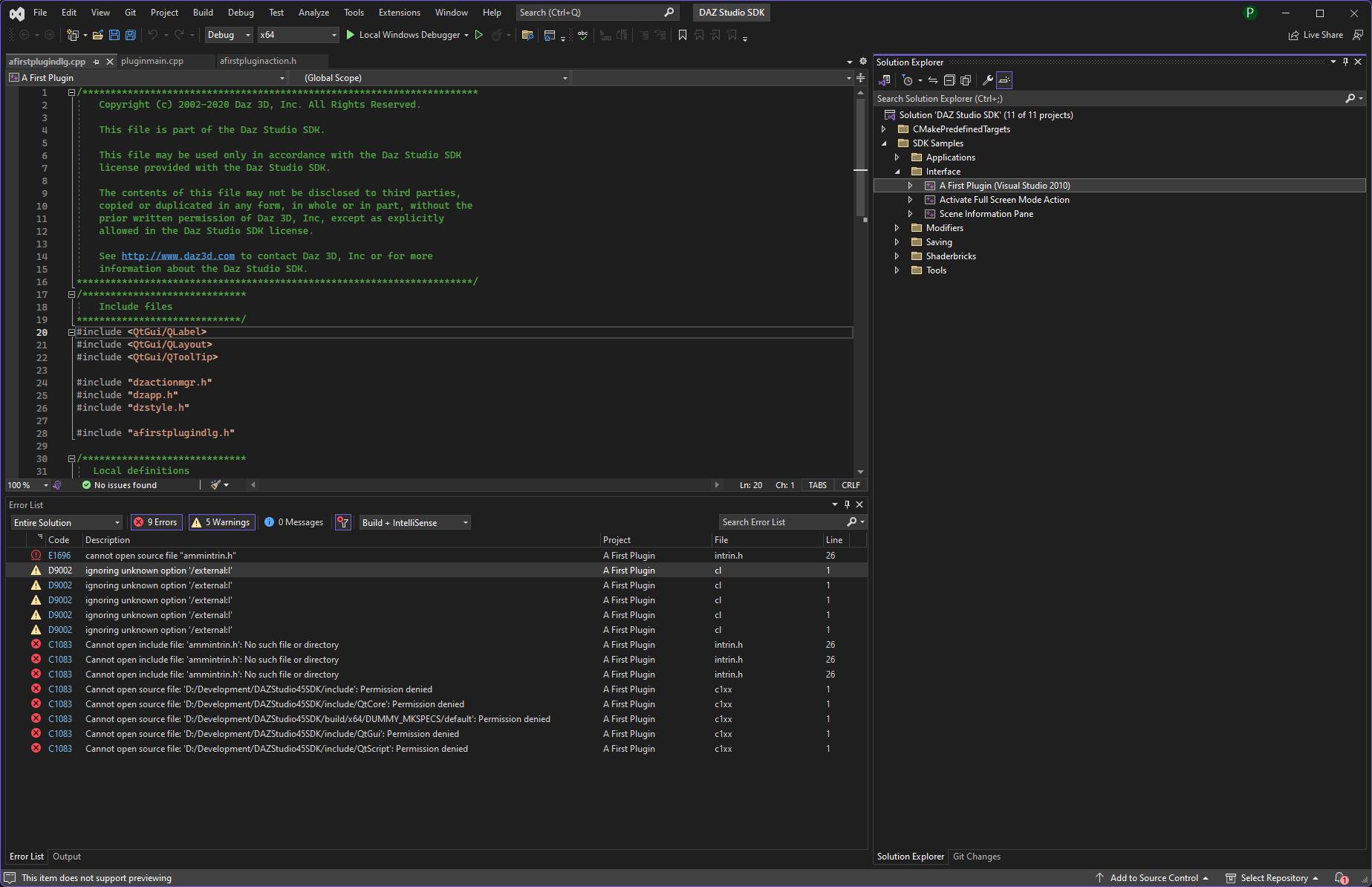Viewport: 1372px width, 887px height.
Task: Toggle a bookmark with the bookmark icon
Action: 683,35
